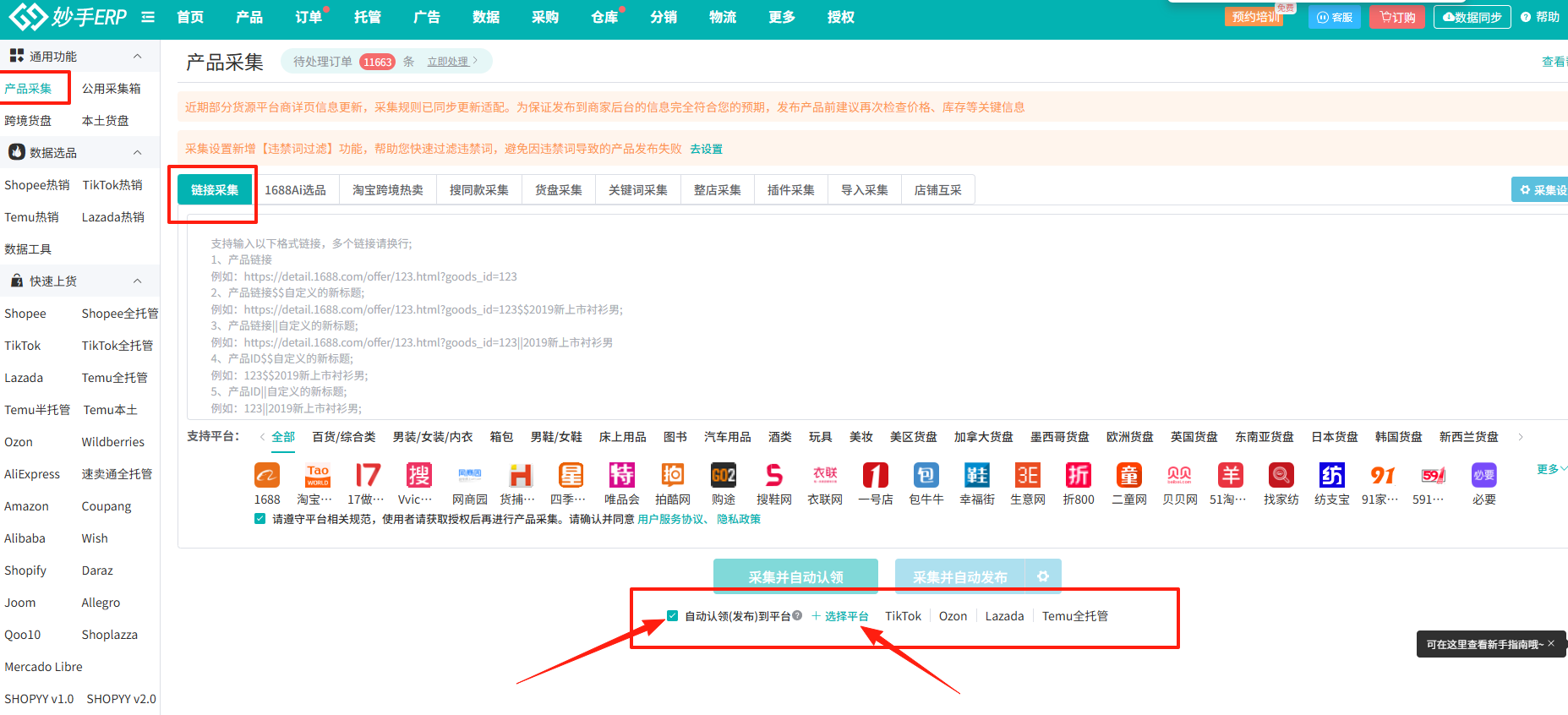The width and height of the screenshot is (1568, 715).
Task: Open the 产品 top menu
Action: (x=249, y=17)
